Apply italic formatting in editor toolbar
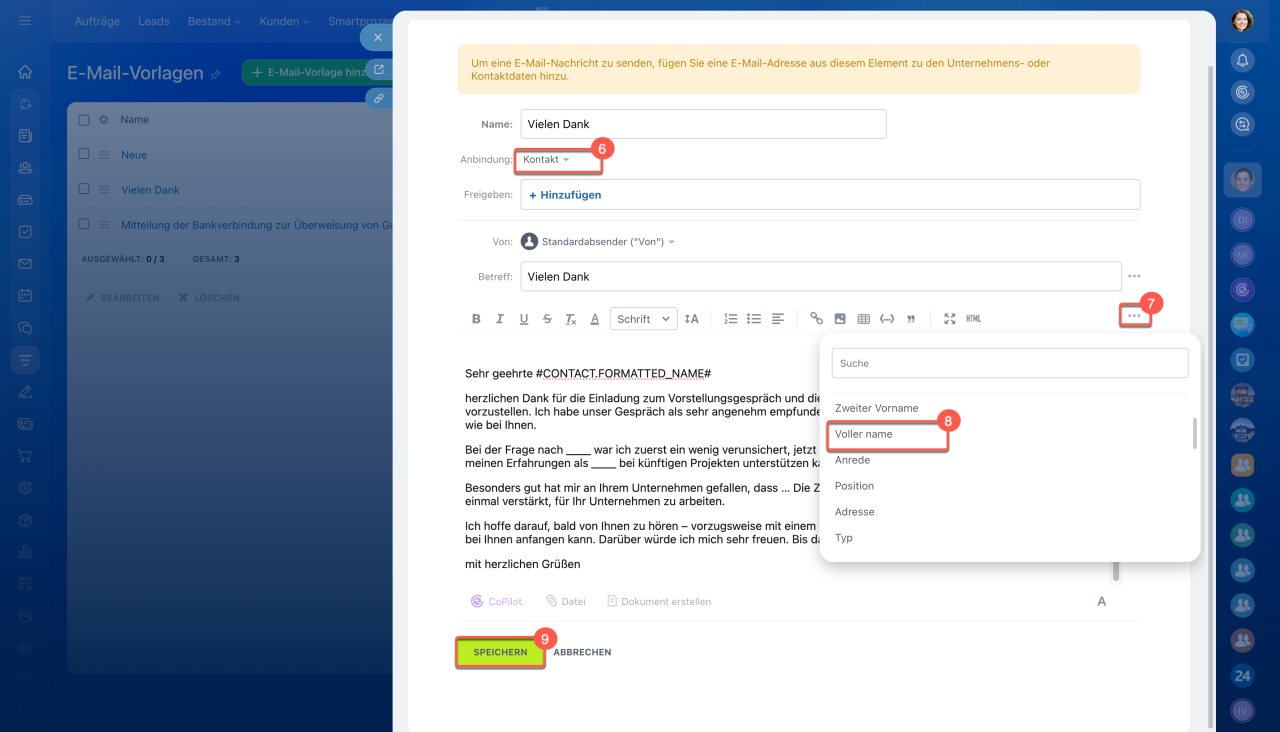Image resolution: width=1280 pixels, height=732 pixels. (500, 319)
